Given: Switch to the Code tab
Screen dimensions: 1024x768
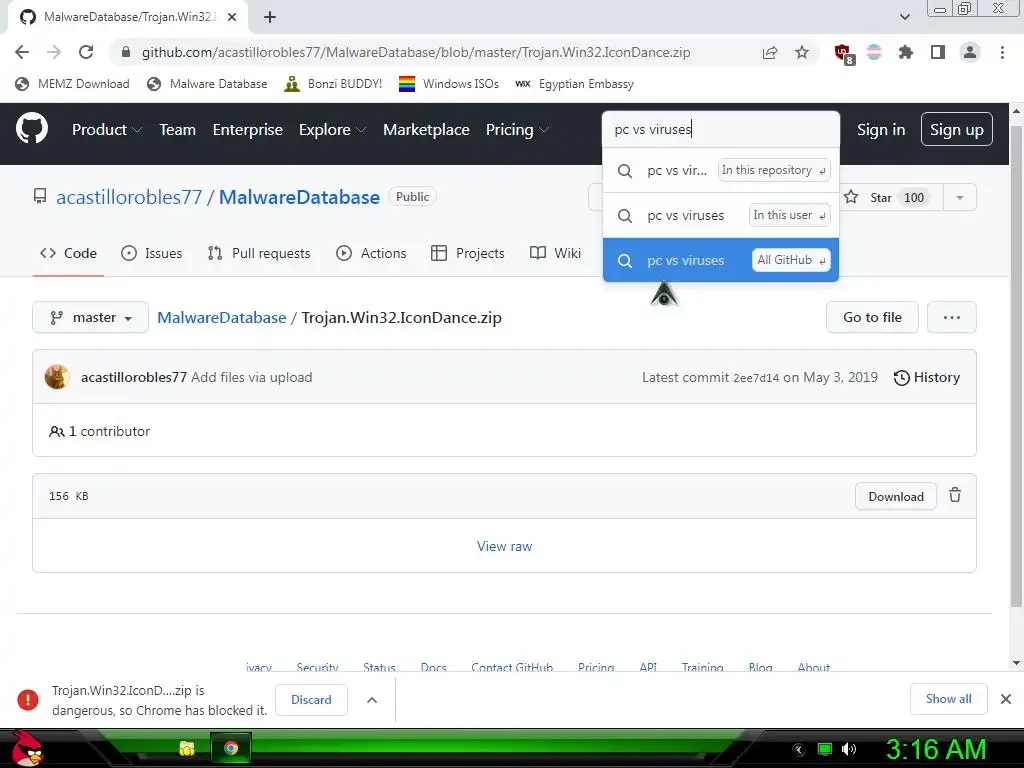Looking at the screenshot, I should (68, 253).
